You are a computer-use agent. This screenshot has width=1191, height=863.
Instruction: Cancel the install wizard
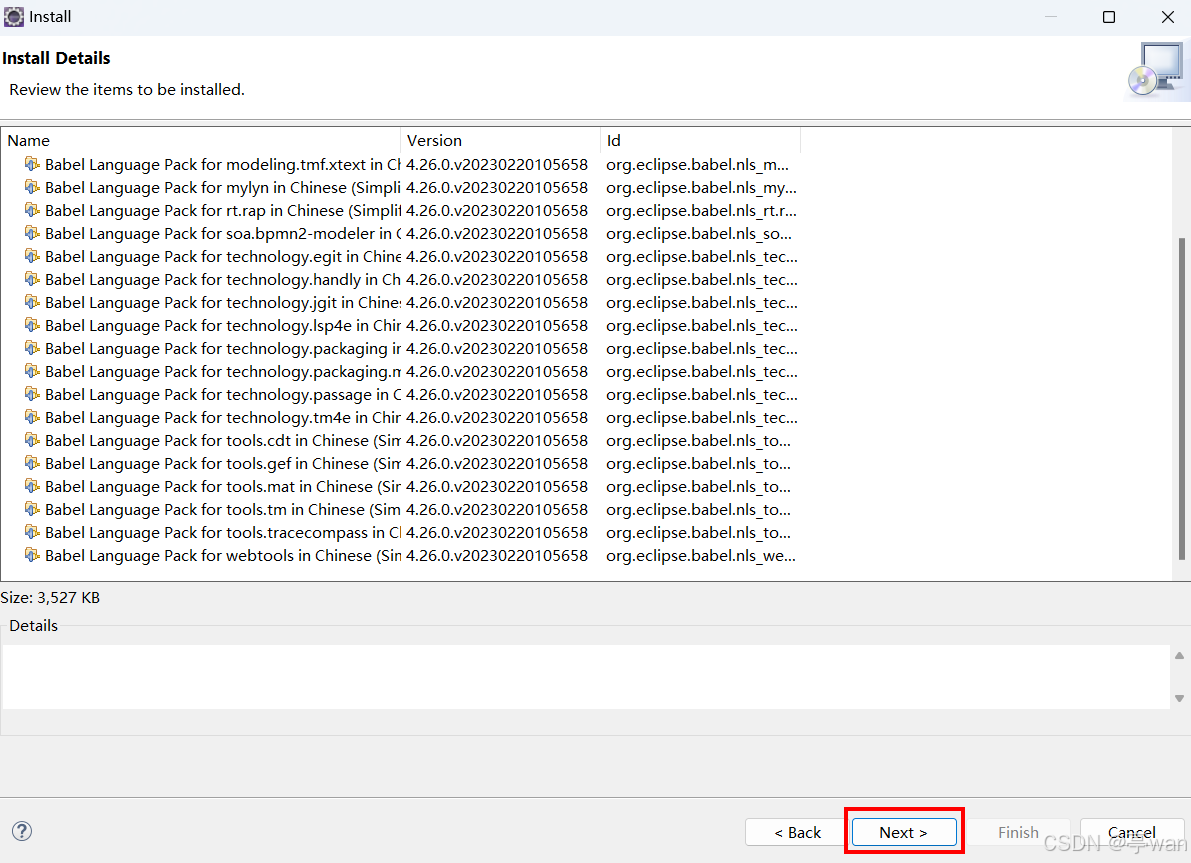point(1132,832)
